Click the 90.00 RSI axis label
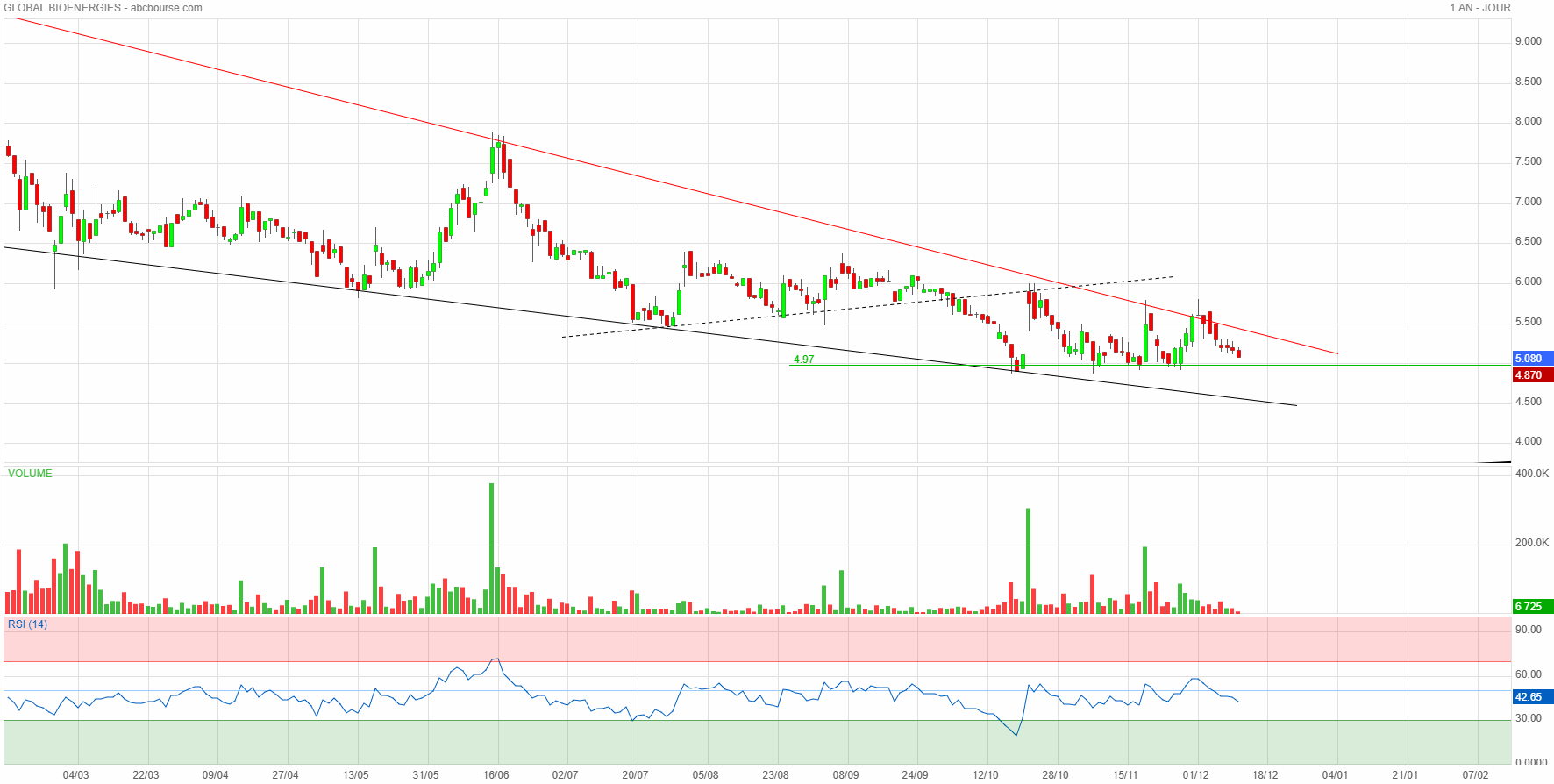Screen dimensions: 1554x784 1529,630
